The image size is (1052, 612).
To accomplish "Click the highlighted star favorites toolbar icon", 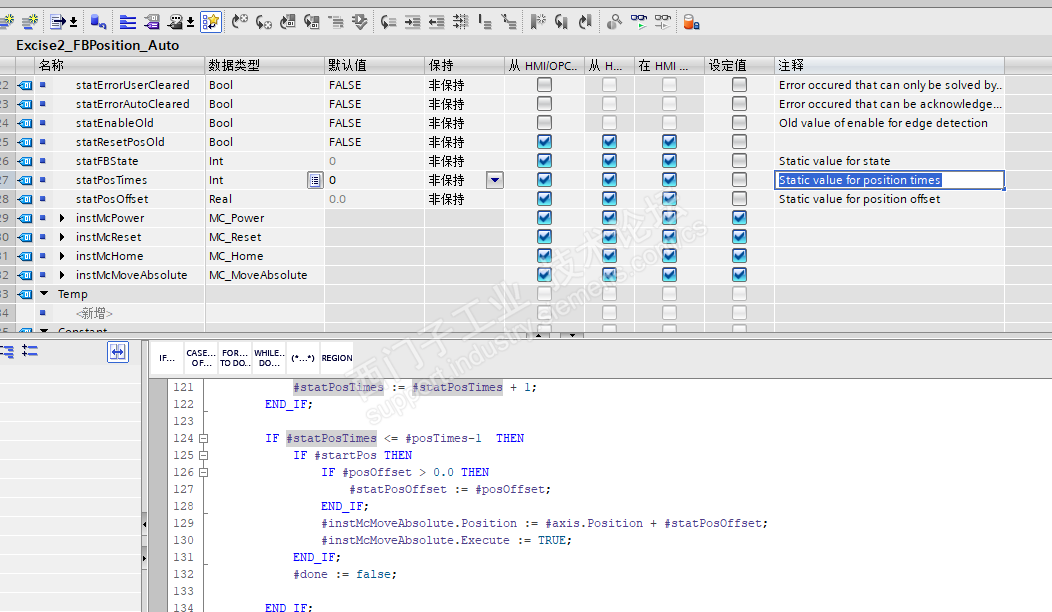I will point(210,21).
